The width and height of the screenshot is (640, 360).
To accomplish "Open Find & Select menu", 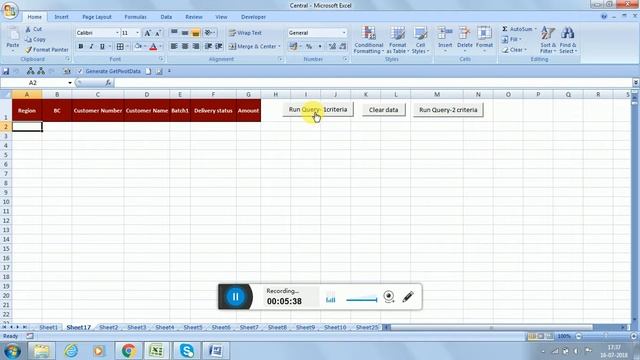I will pyautogui.click(x=568, y=40).
